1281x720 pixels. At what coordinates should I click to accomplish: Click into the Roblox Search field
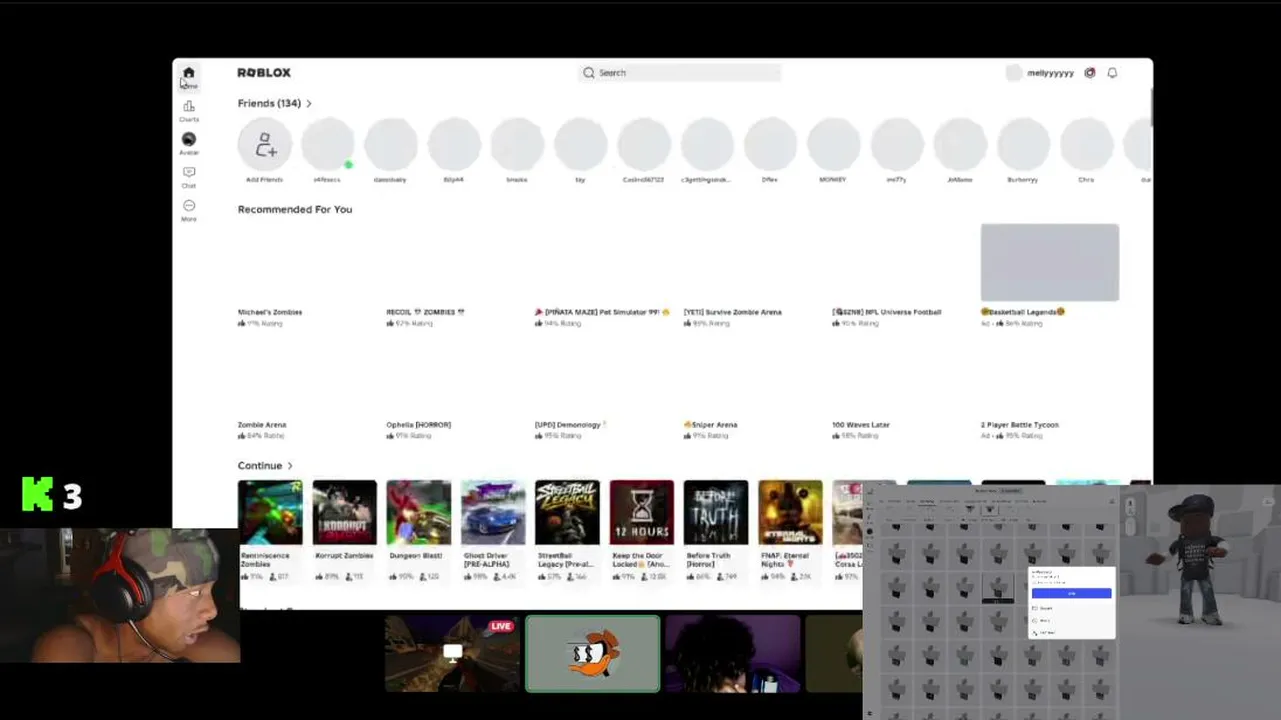pos(679,73)
